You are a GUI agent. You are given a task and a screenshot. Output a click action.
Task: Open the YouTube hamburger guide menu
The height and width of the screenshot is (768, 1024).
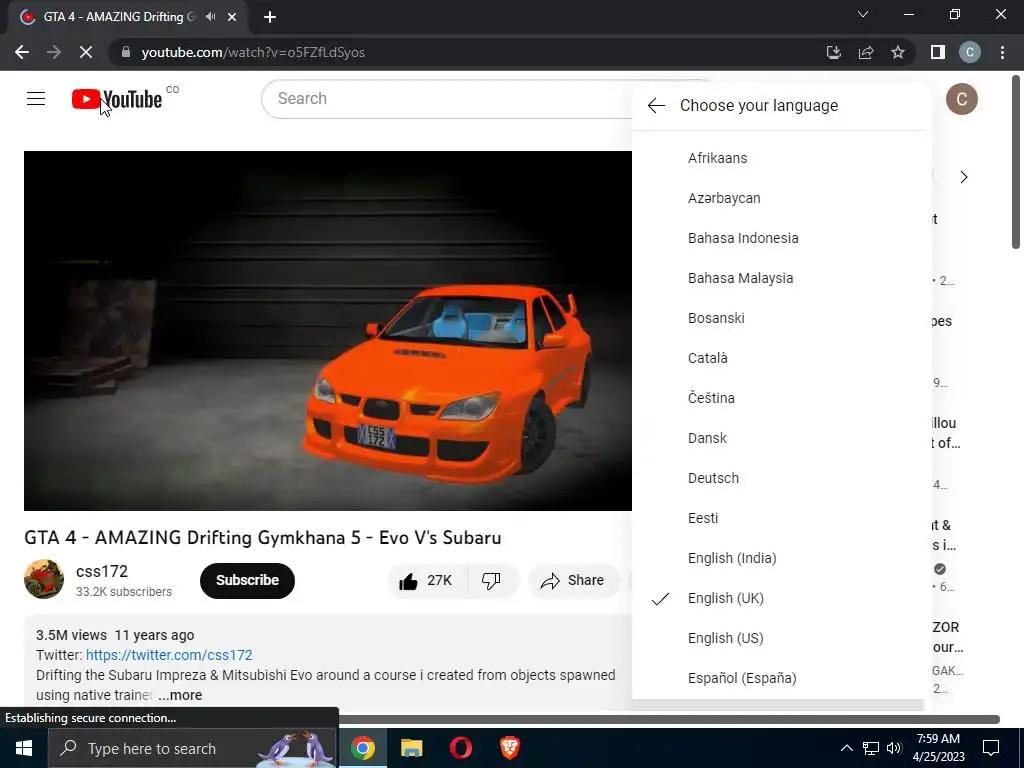36,99
